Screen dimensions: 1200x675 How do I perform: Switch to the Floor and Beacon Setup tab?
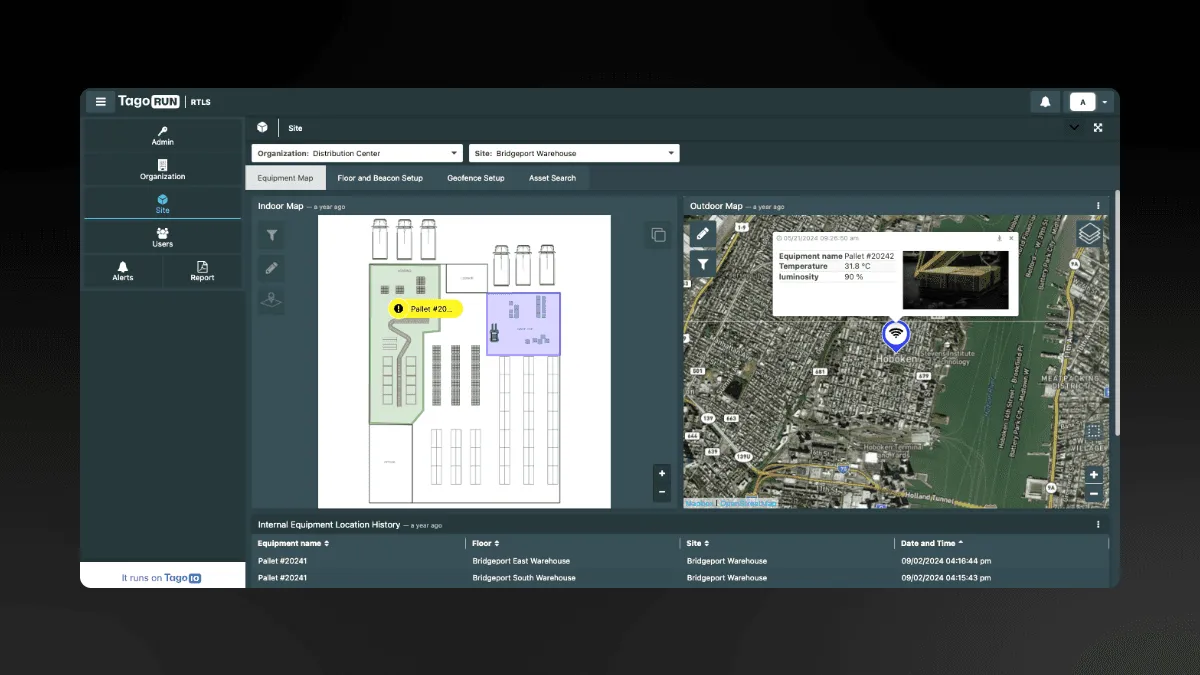(x=380, y=177)
